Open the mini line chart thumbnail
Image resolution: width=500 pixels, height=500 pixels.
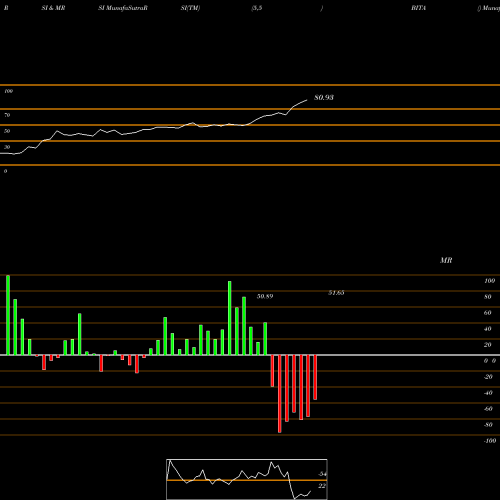(x=247, y=479)
